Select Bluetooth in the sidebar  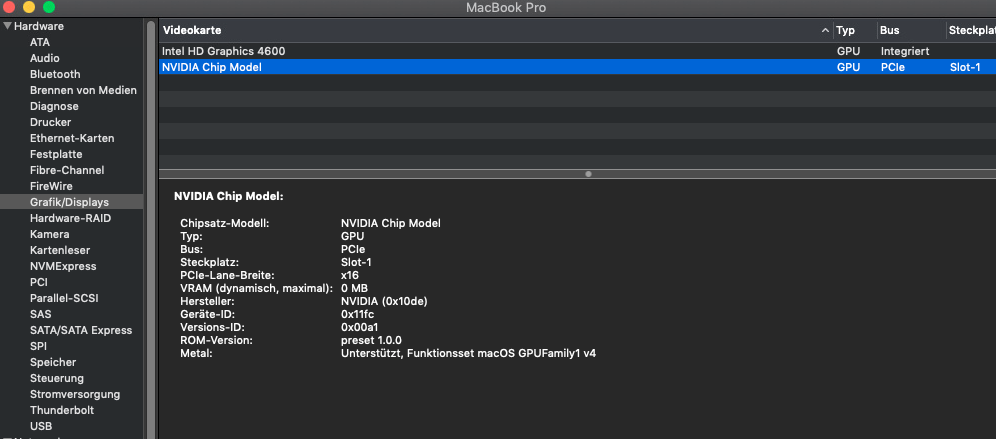55,74
